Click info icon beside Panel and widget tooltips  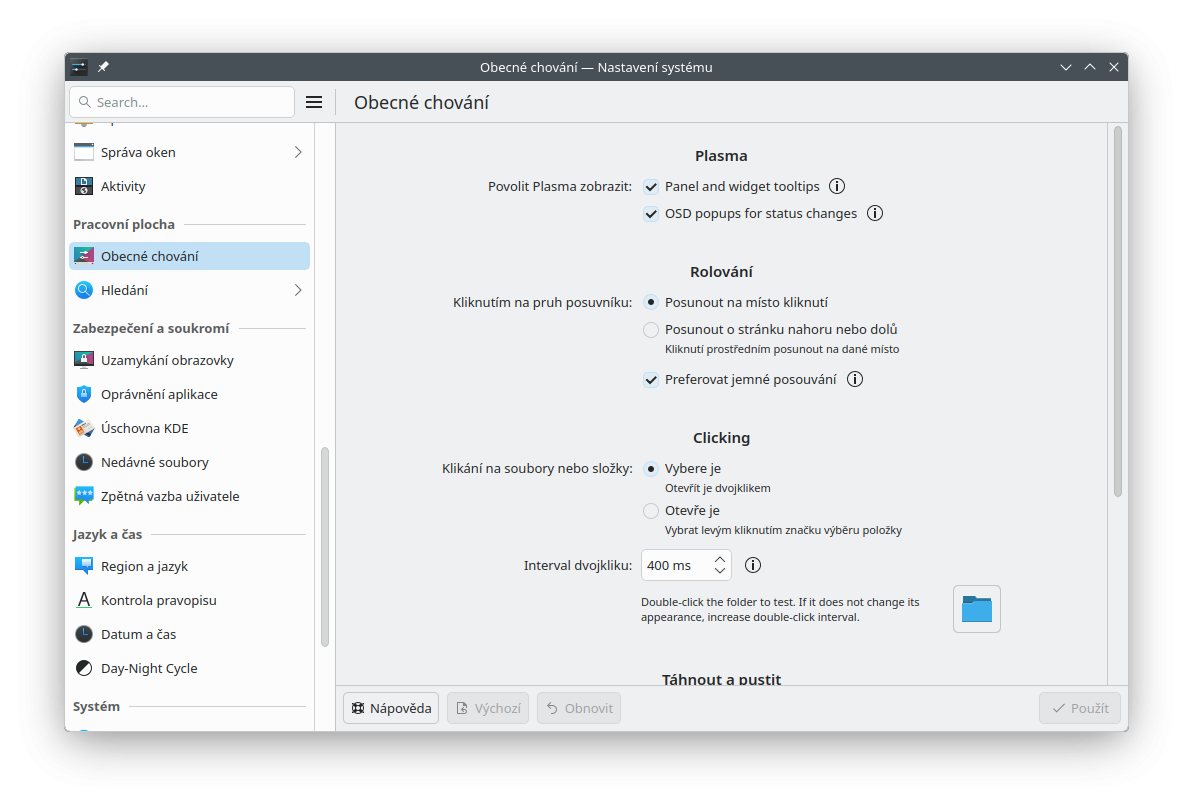click(838, 186)
